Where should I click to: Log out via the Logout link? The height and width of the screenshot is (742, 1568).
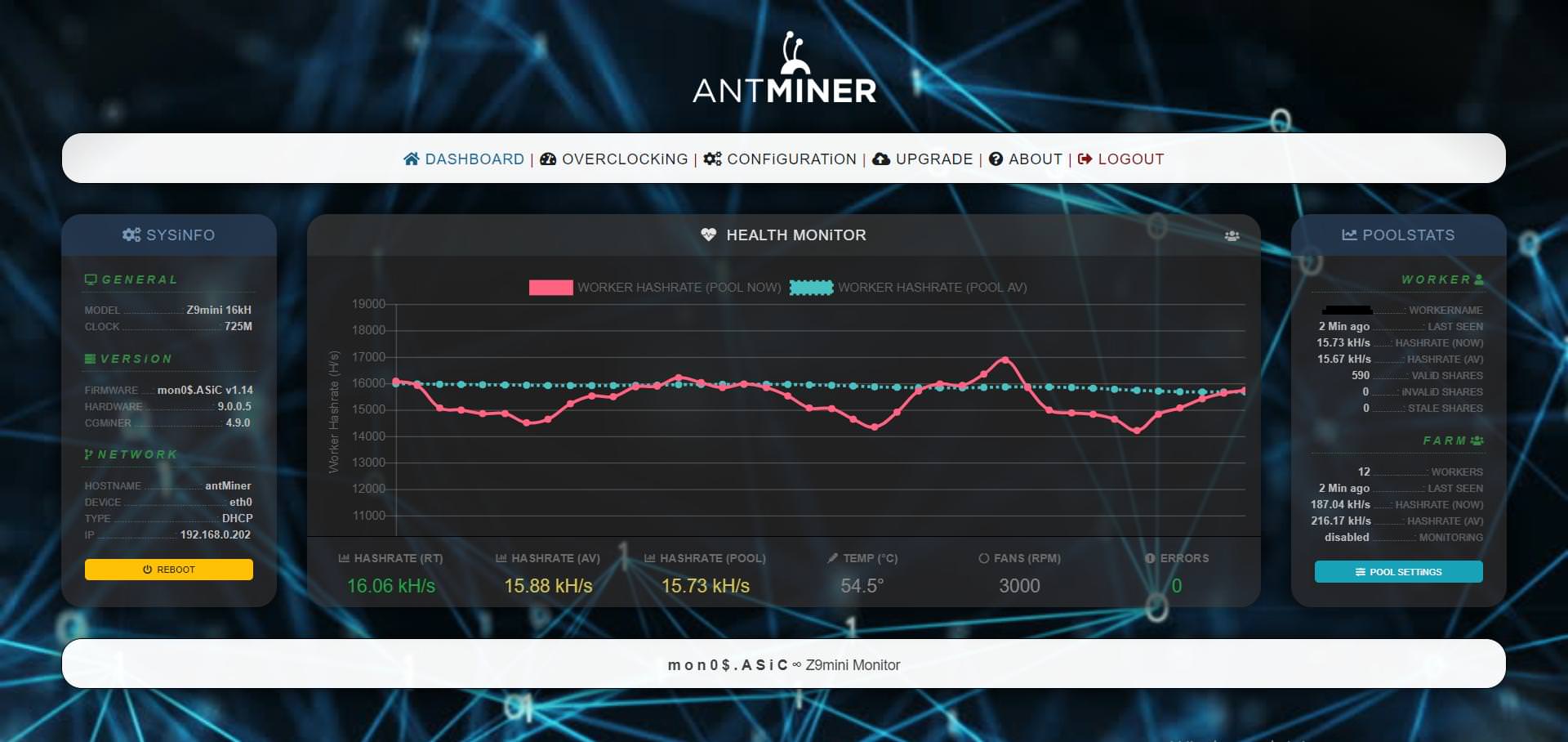click(1121, 159)
